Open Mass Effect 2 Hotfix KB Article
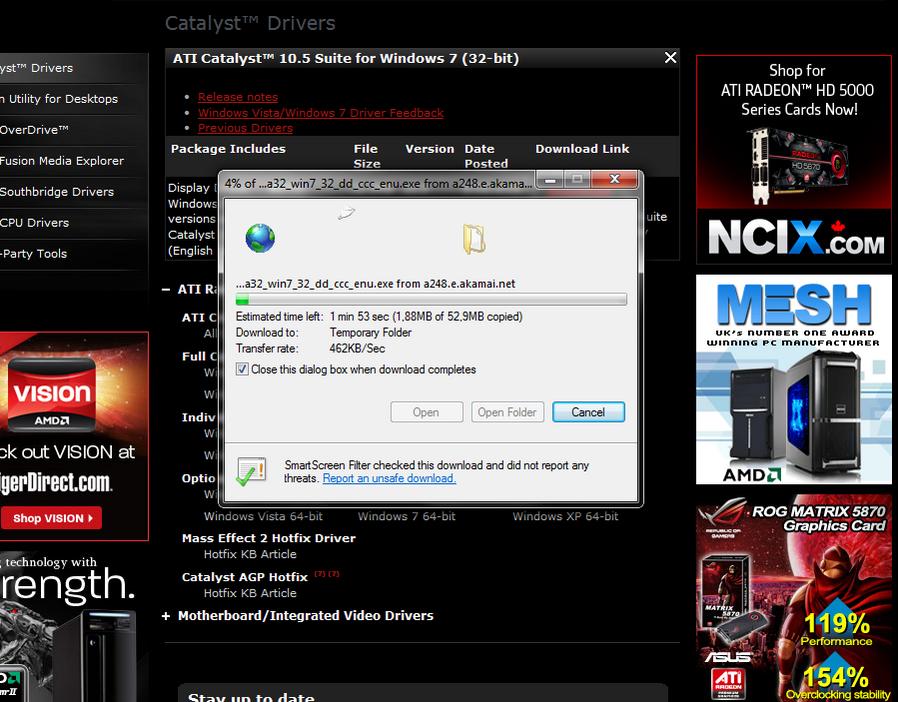The image size is (898, 702). pyautogui.click(x=250, y=554)
